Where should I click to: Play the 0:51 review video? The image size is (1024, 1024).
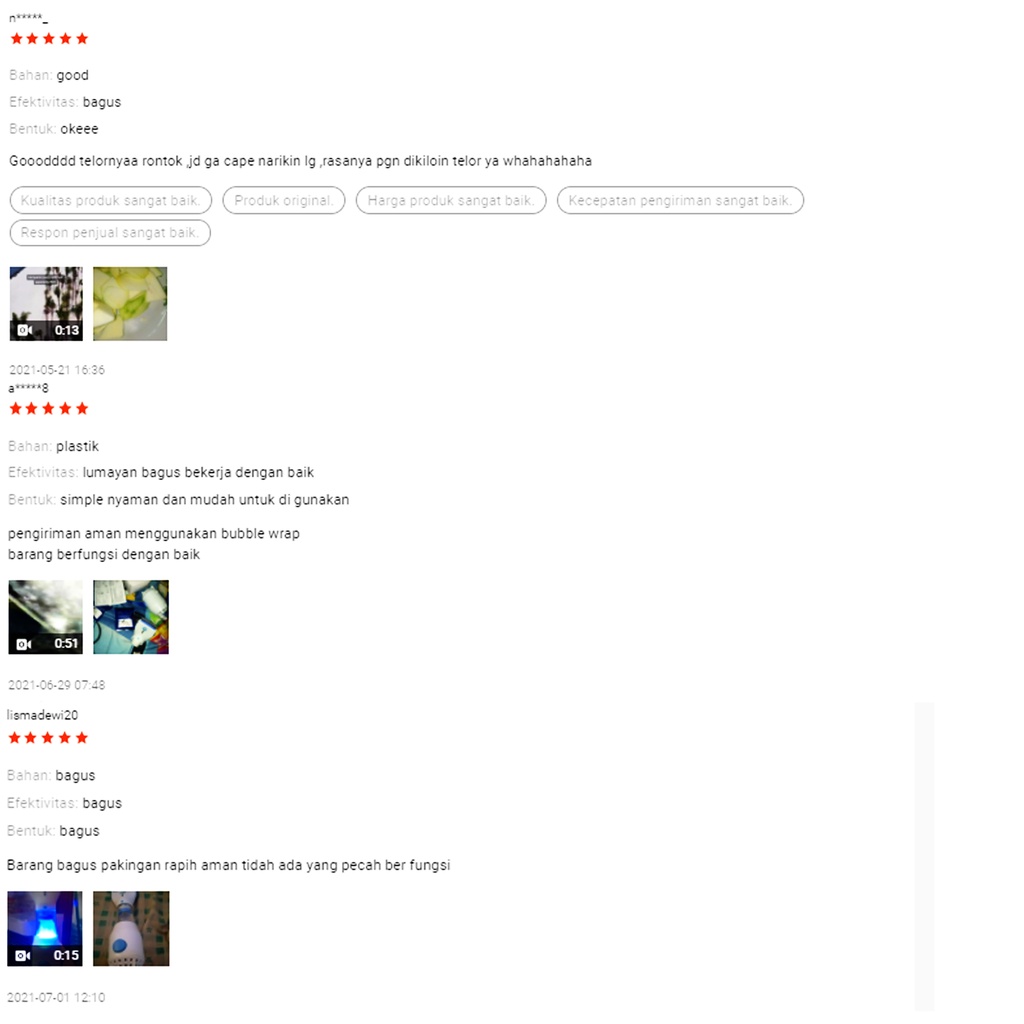click(x=46, y=617)
